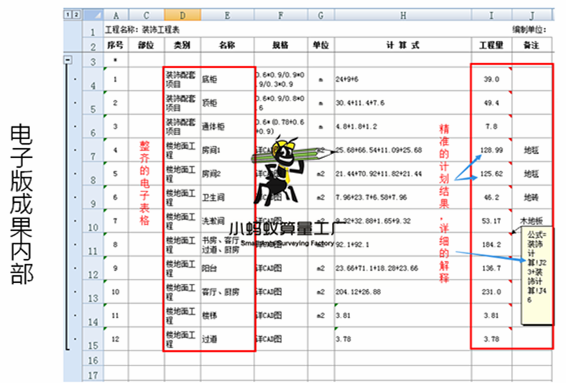
Task: Select cell containing 24+9+6 formula
Action: pyautogui.click(x=403, y=79)
